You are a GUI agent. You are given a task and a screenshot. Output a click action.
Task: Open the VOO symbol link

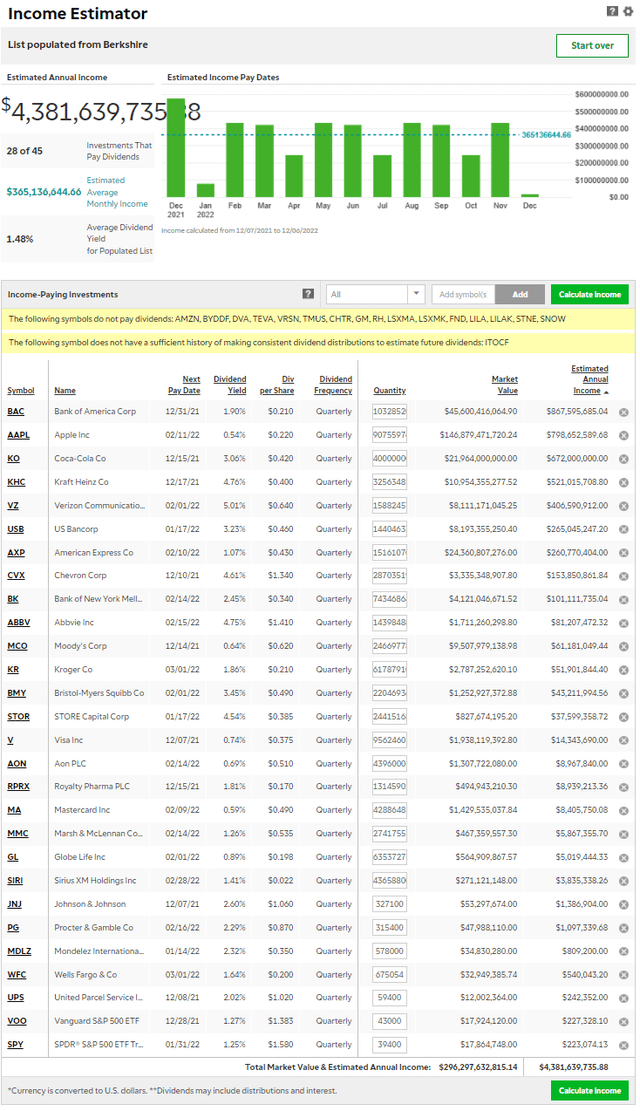coord(17,1022)
